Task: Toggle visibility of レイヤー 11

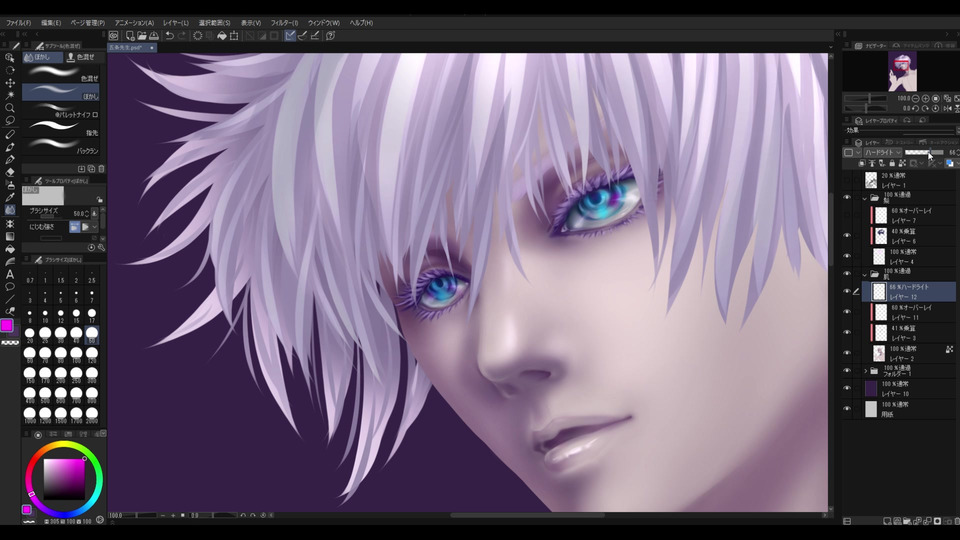Action: (x=847, y=312)
